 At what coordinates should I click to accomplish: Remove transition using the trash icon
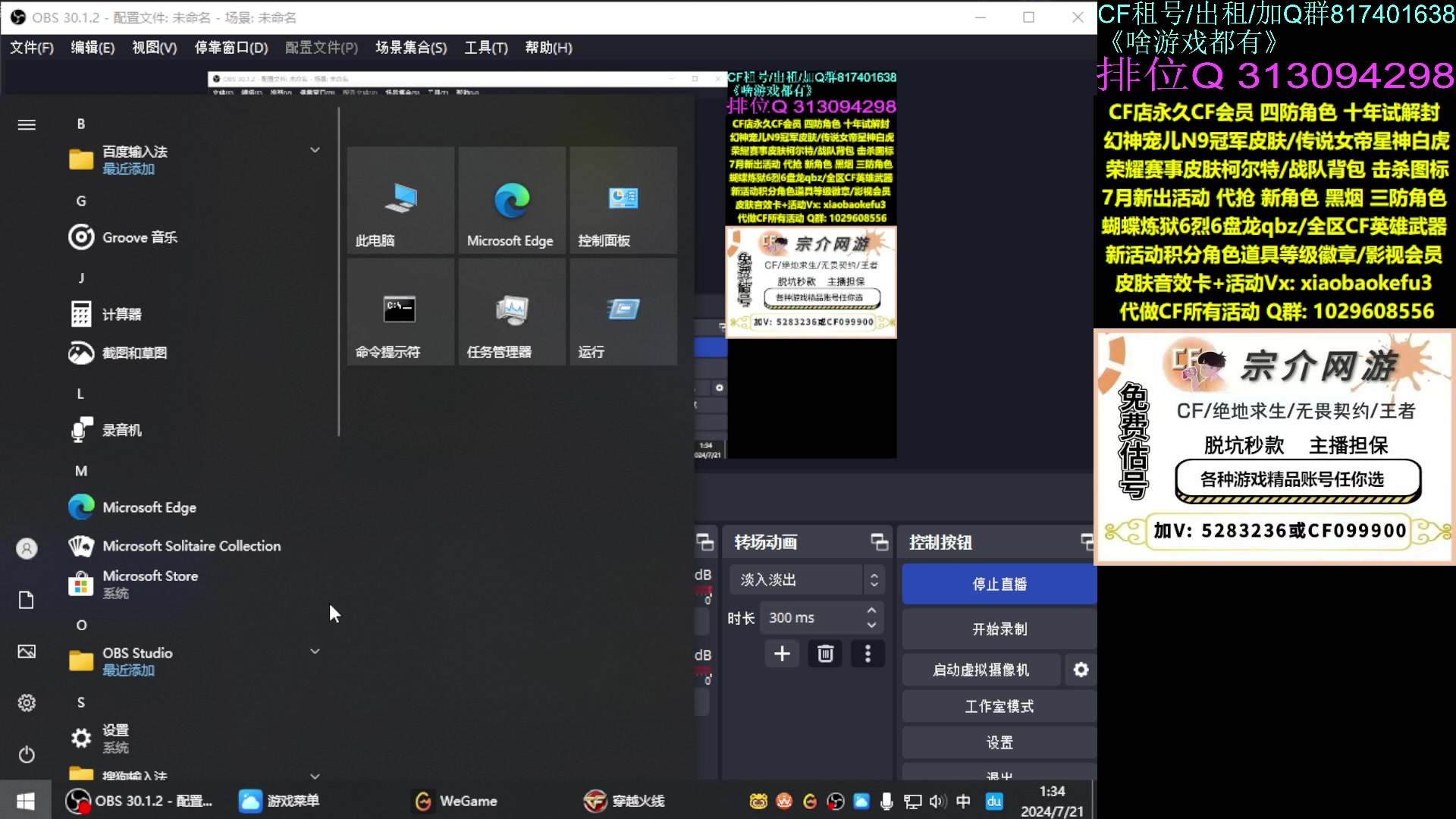[x=825, y=654]
